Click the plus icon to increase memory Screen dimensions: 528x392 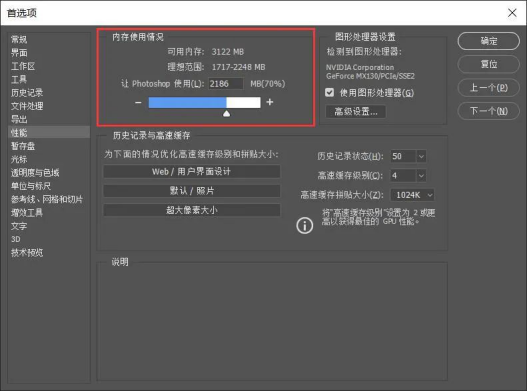270,102
